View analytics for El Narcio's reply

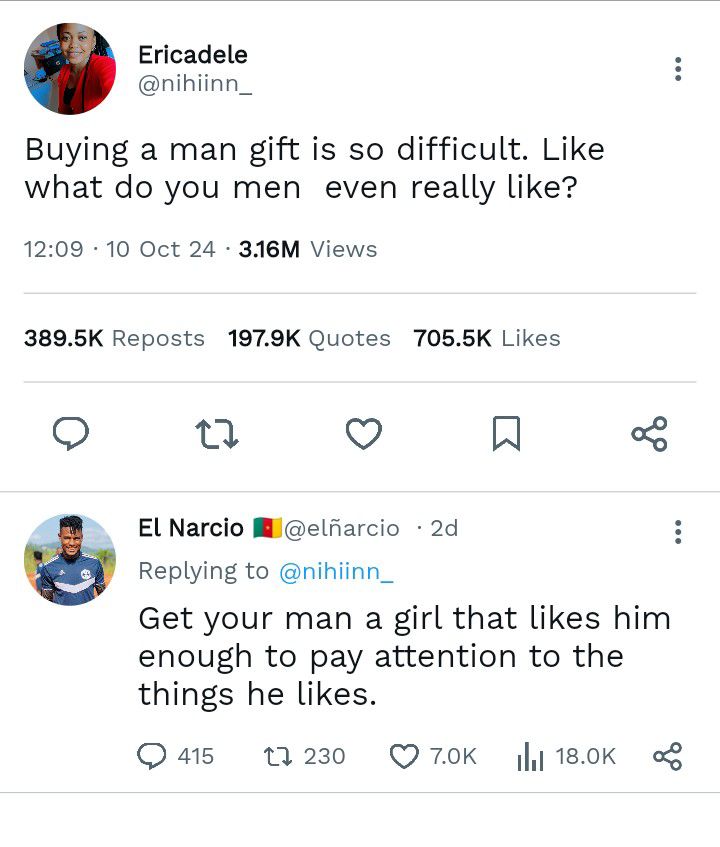click(x=566, y=756)
